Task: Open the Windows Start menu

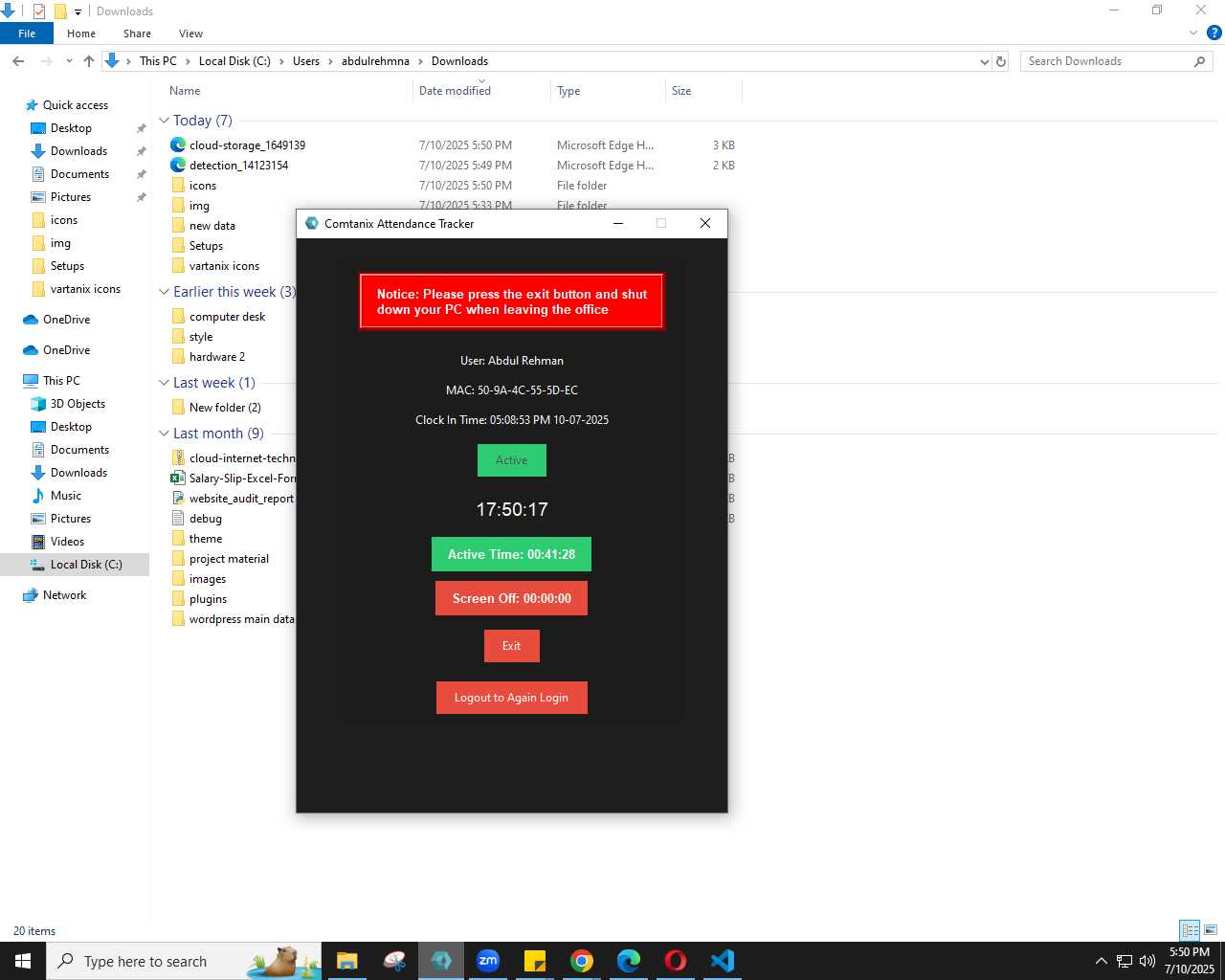Action: coord(23,961)
